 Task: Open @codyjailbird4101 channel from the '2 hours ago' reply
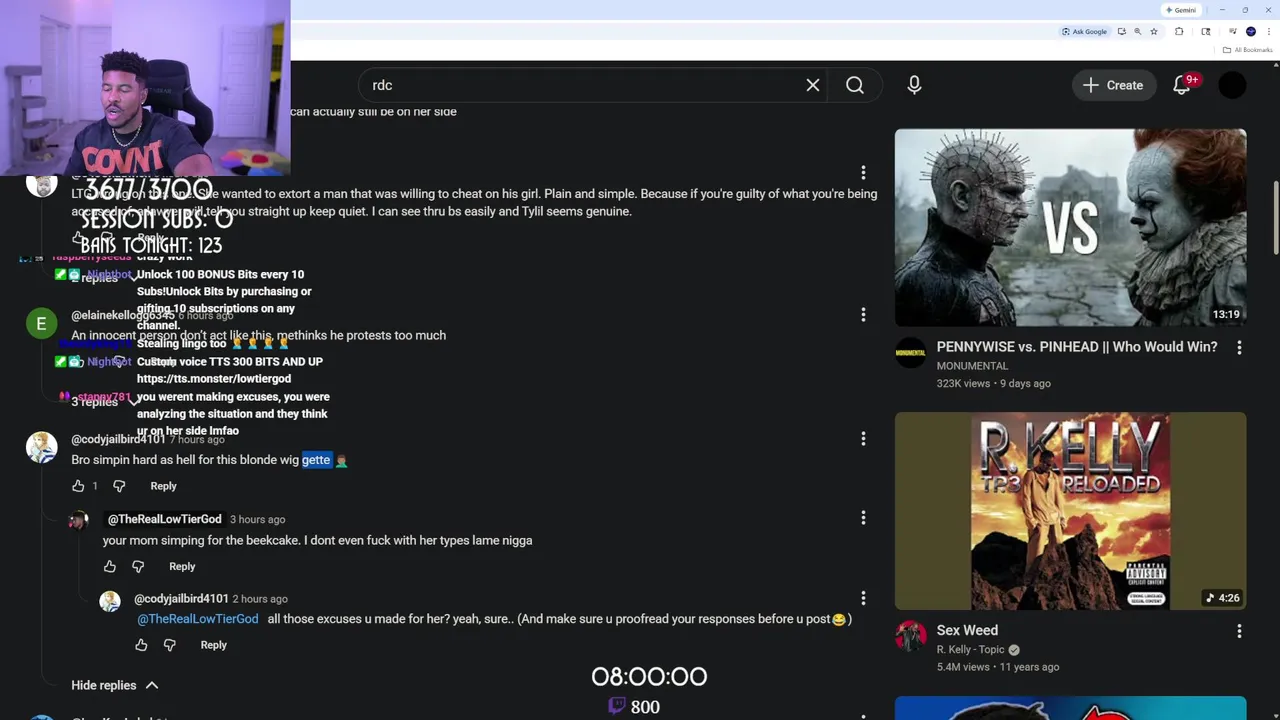coord(181,599)
